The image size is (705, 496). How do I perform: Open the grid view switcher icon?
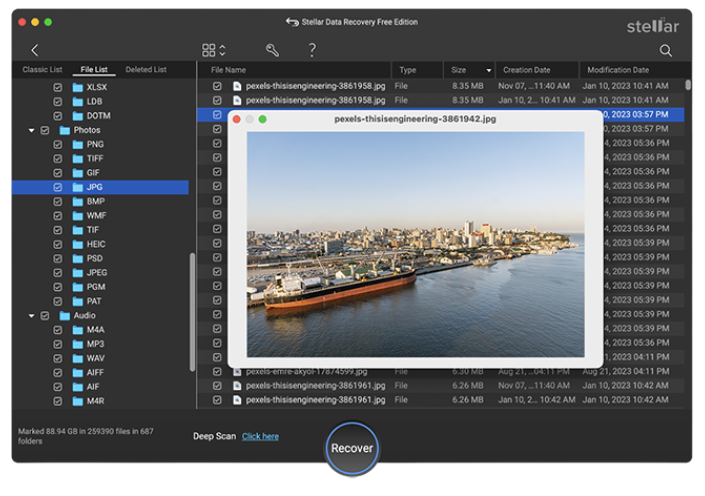click(209, 50)
